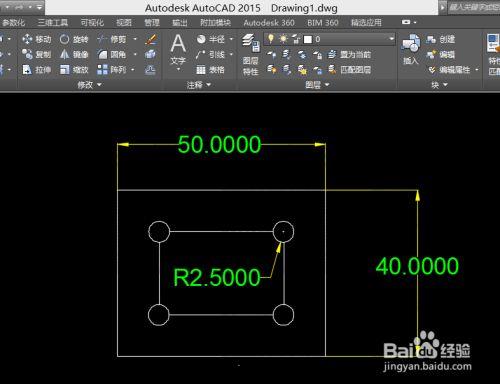This screenshot has width=500, height=384.
Task: Select the Move (移动) tool
Action: pyautogui.click(x=36, y=39)
